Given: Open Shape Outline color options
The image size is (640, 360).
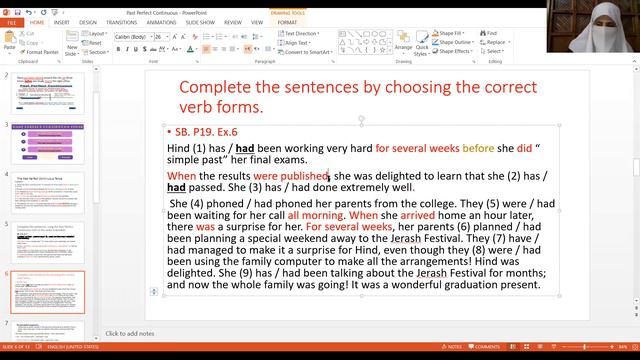Looking at the screenshot, I should coord(453,42).
